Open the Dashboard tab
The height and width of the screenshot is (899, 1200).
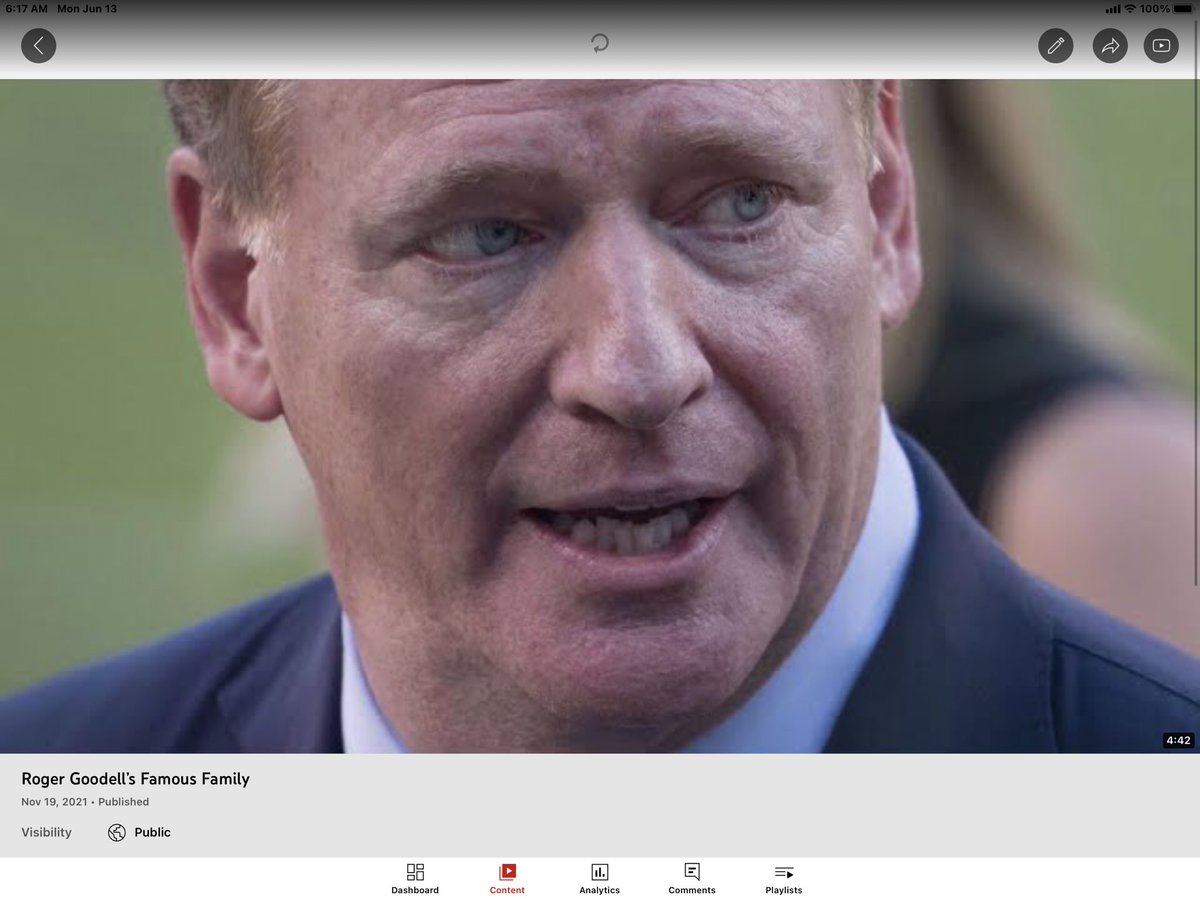click(x=415, y=879)
